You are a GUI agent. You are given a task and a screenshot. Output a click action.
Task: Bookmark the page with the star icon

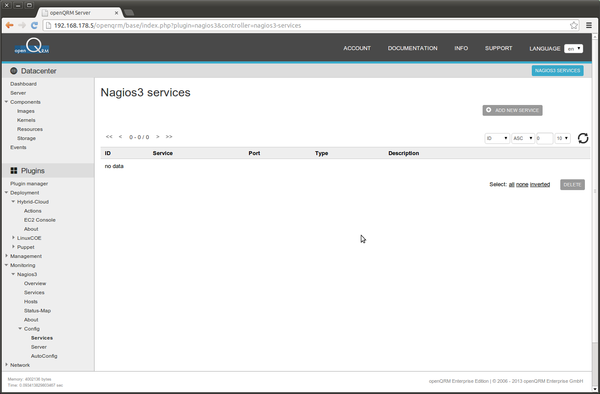tap(574, 25)
